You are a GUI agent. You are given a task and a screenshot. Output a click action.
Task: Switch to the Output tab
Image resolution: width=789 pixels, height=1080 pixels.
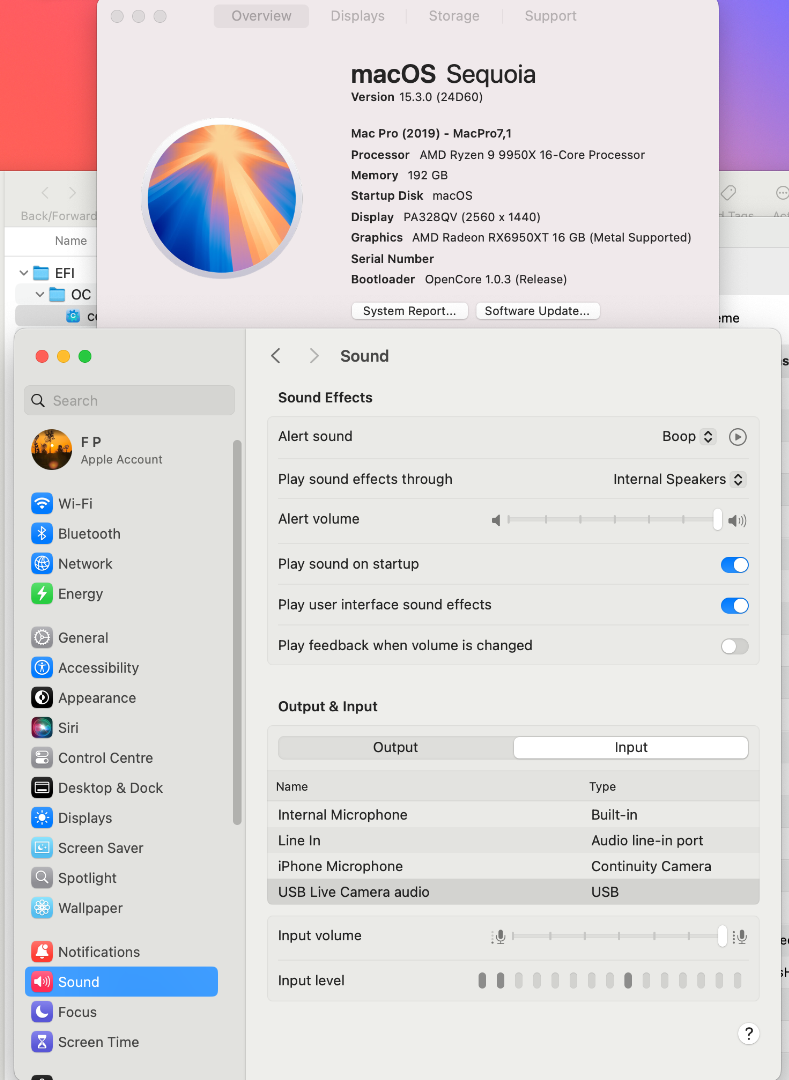pos(395,748)
